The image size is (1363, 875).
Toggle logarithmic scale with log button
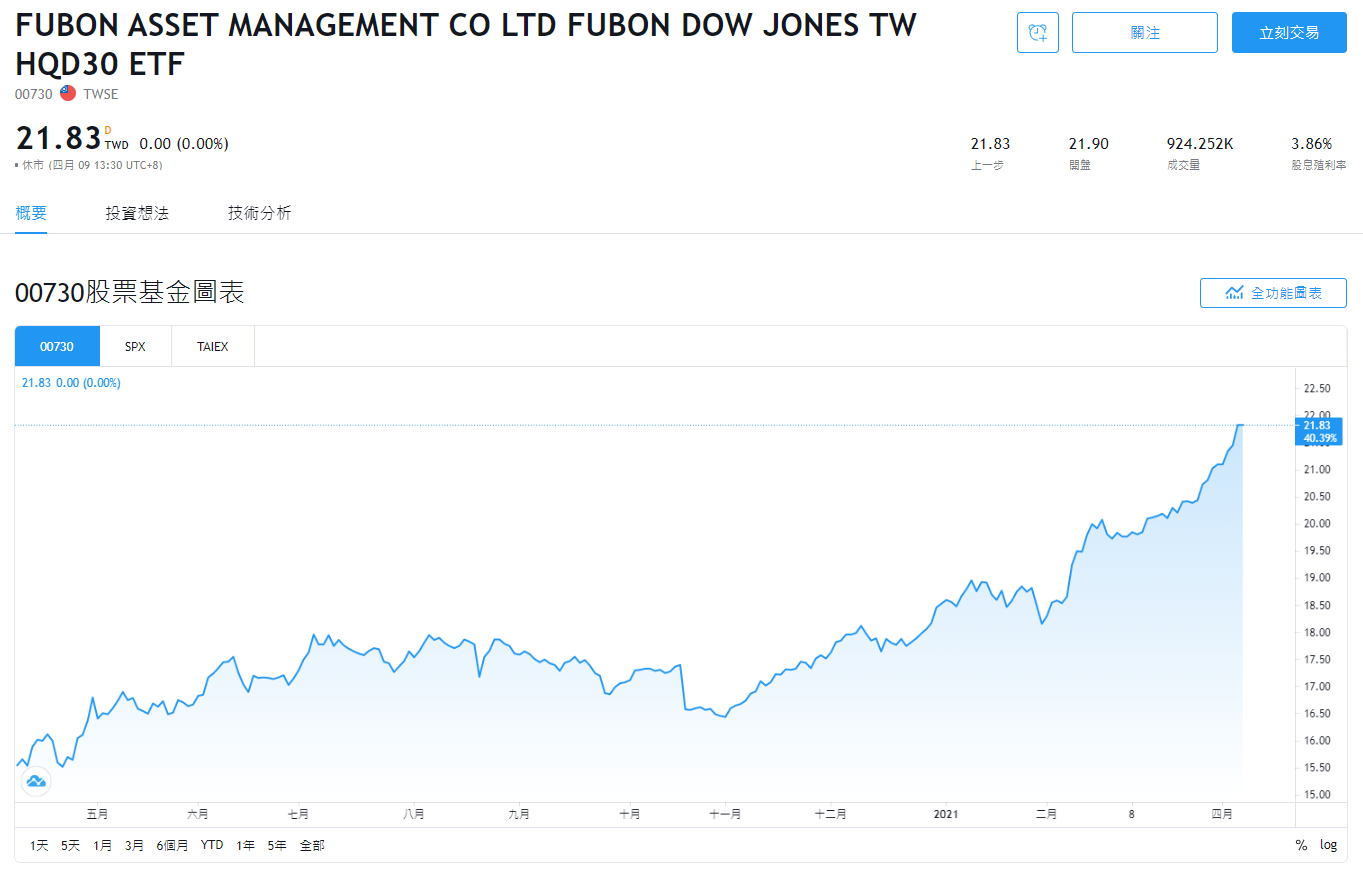pos(1328,845)
